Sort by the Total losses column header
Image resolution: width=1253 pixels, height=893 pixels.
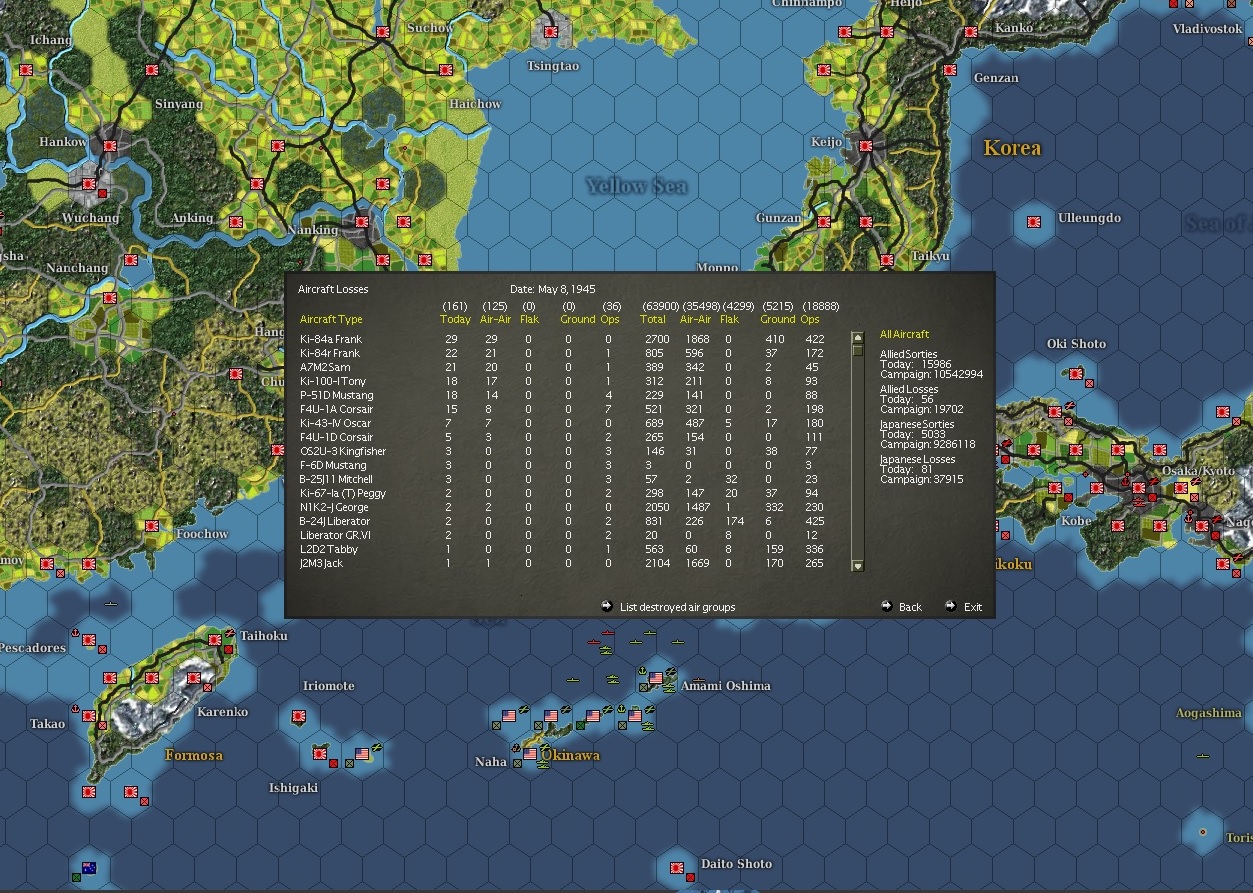click(653, 320)
